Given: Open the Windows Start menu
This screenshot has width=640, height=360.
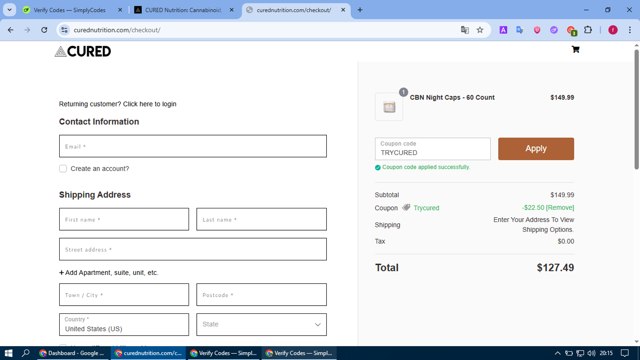Looking at the screenshot, I should [9, 353].
